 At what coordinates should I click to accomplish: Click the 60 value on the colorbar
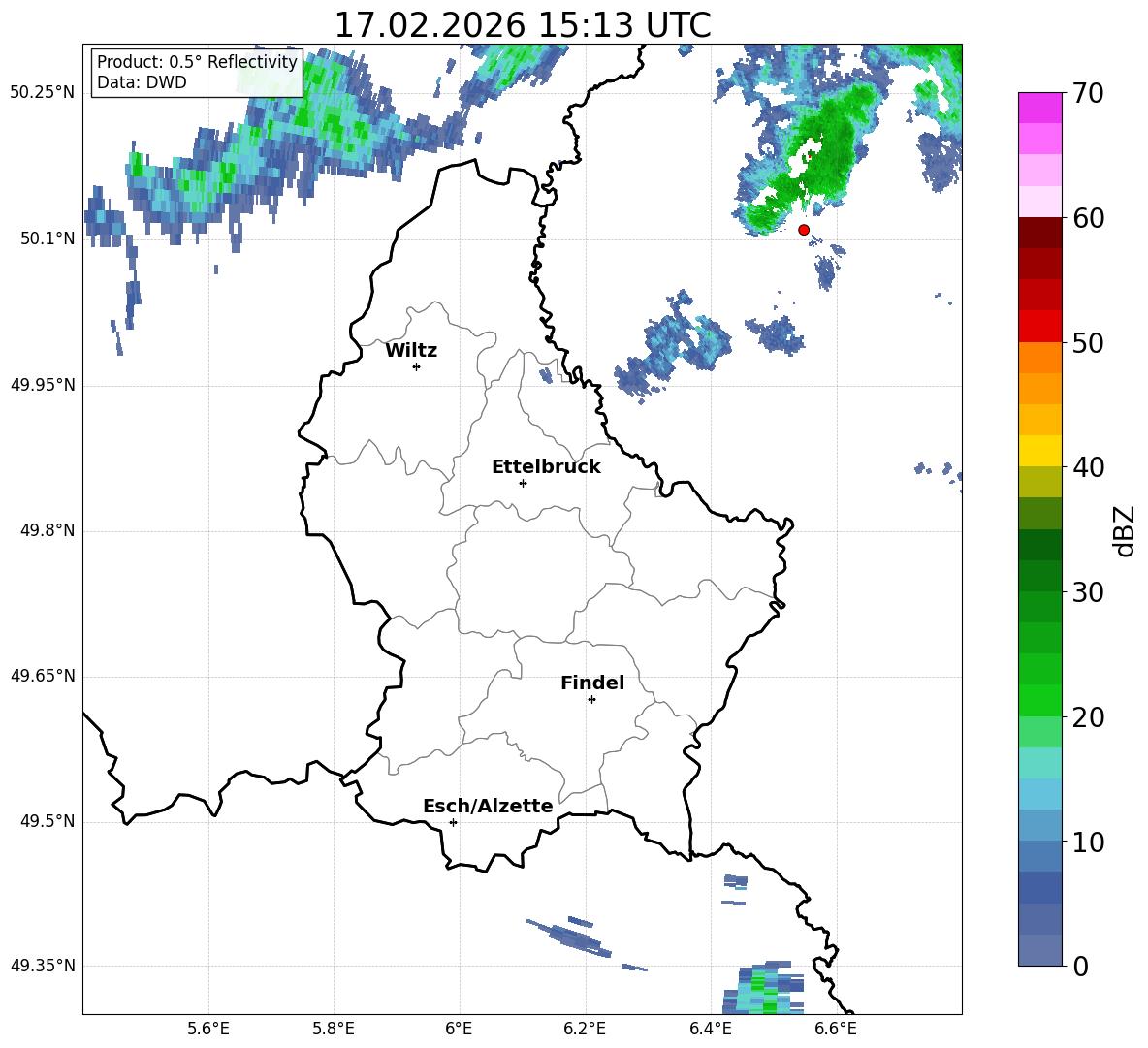pyautogui.click(x=1088, y=218)
